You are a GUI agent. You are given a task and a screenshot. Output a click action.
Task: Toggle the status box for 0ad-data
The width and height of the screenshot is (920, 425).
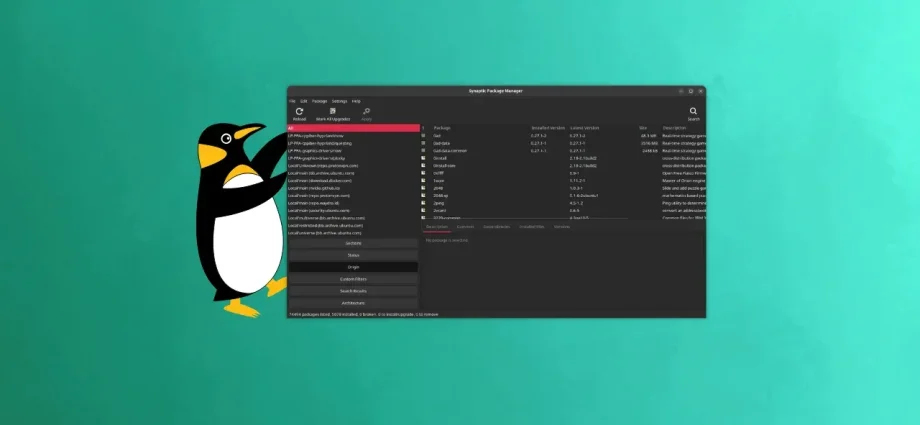pos(424,143)
